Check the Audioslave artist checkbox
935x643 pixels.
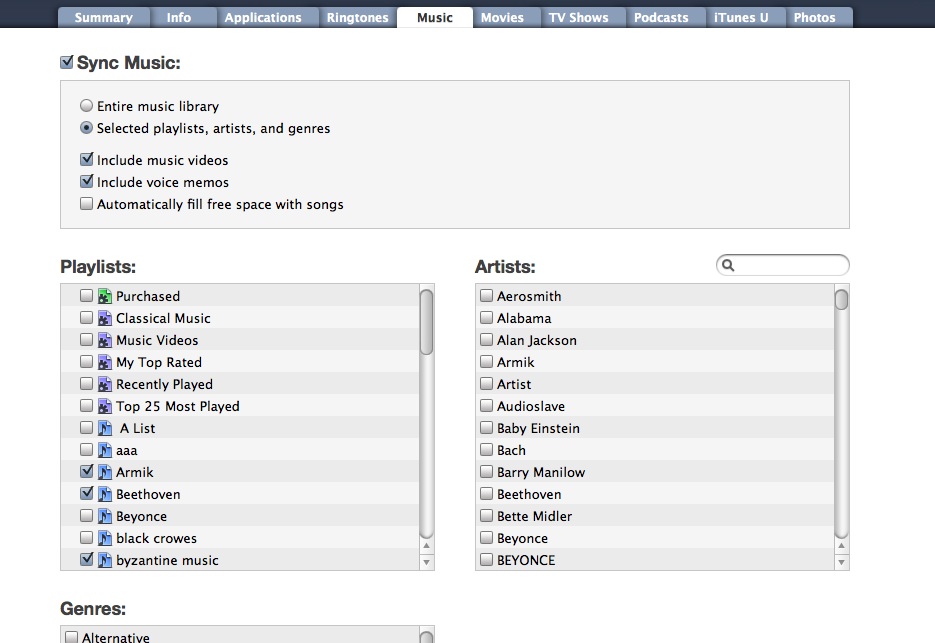[x=487, y=406]
